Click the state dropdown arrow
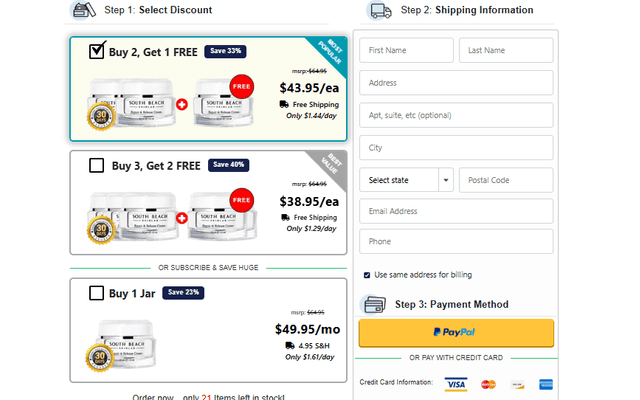 (x=445, y=180)
